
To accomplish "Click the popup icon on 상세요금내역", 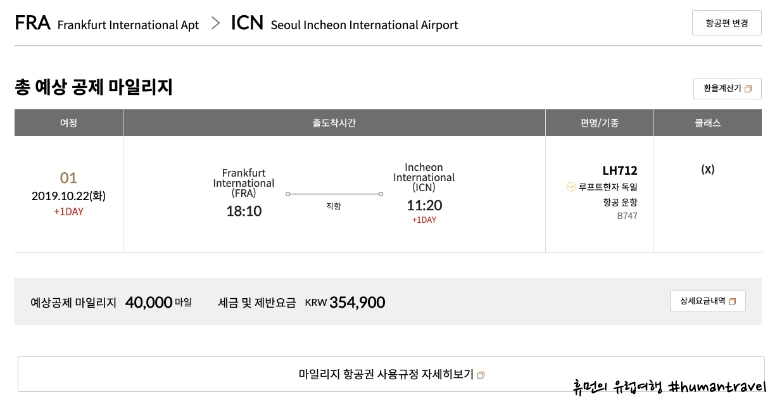I will coord(732,302).
